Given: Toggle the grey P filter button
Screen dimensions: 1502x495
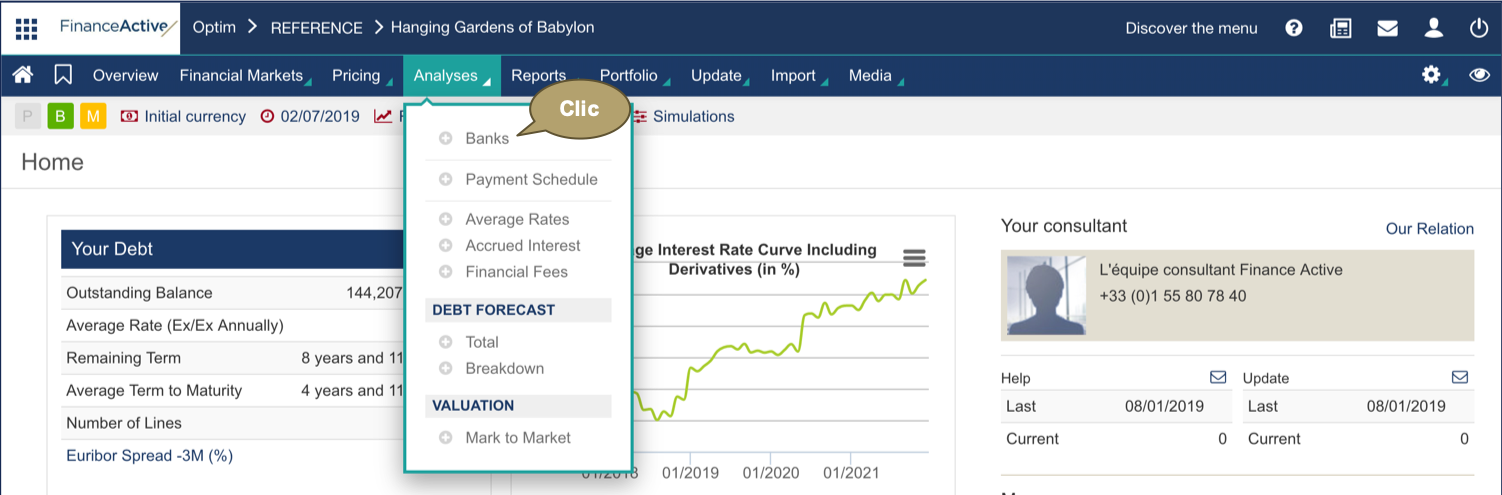Looking at the screenshot, I should click(x=28, y=116).
